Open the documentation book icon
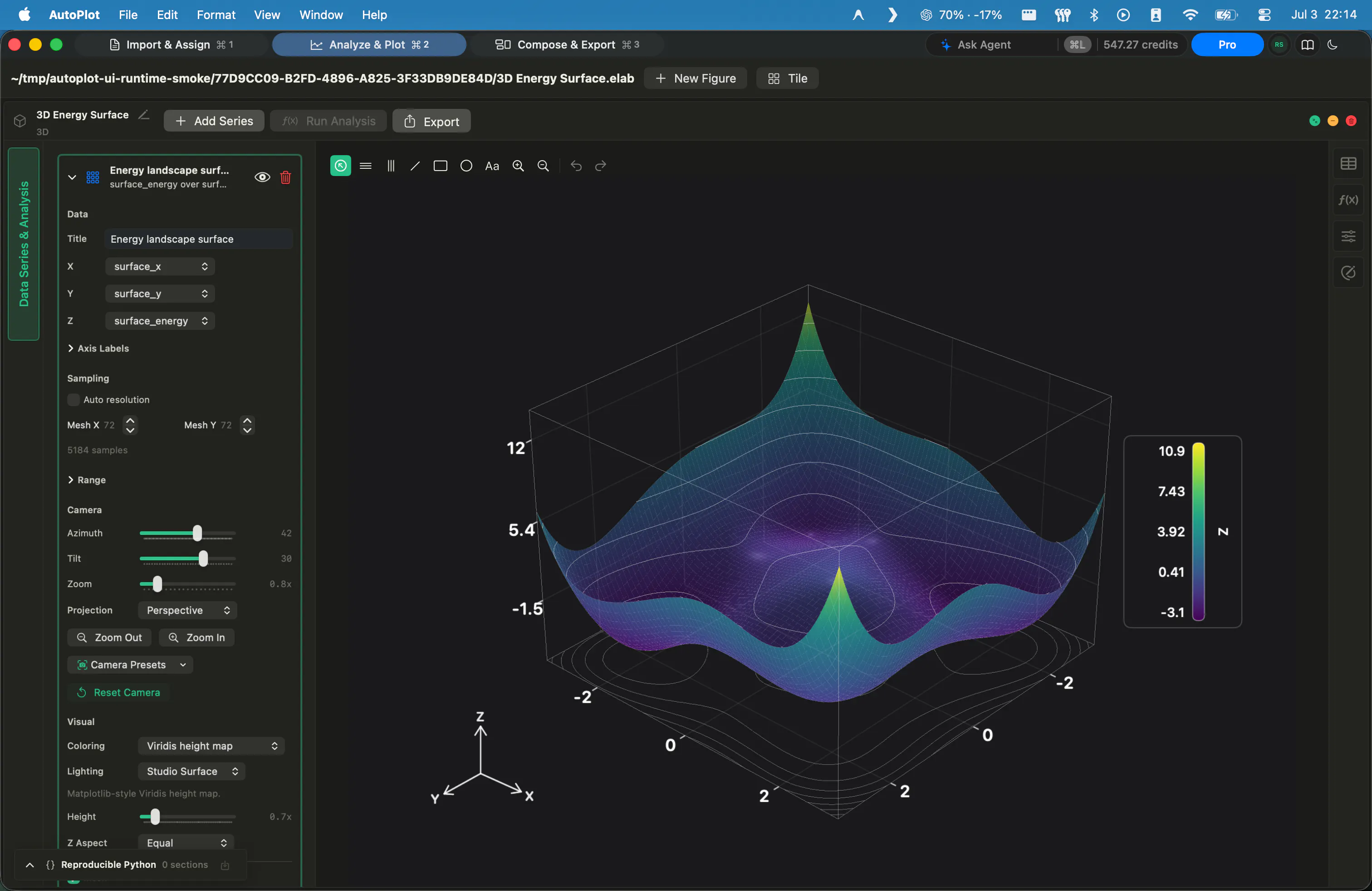Viewport: 1372px width, 891px height. click(x=1308, y=45)
